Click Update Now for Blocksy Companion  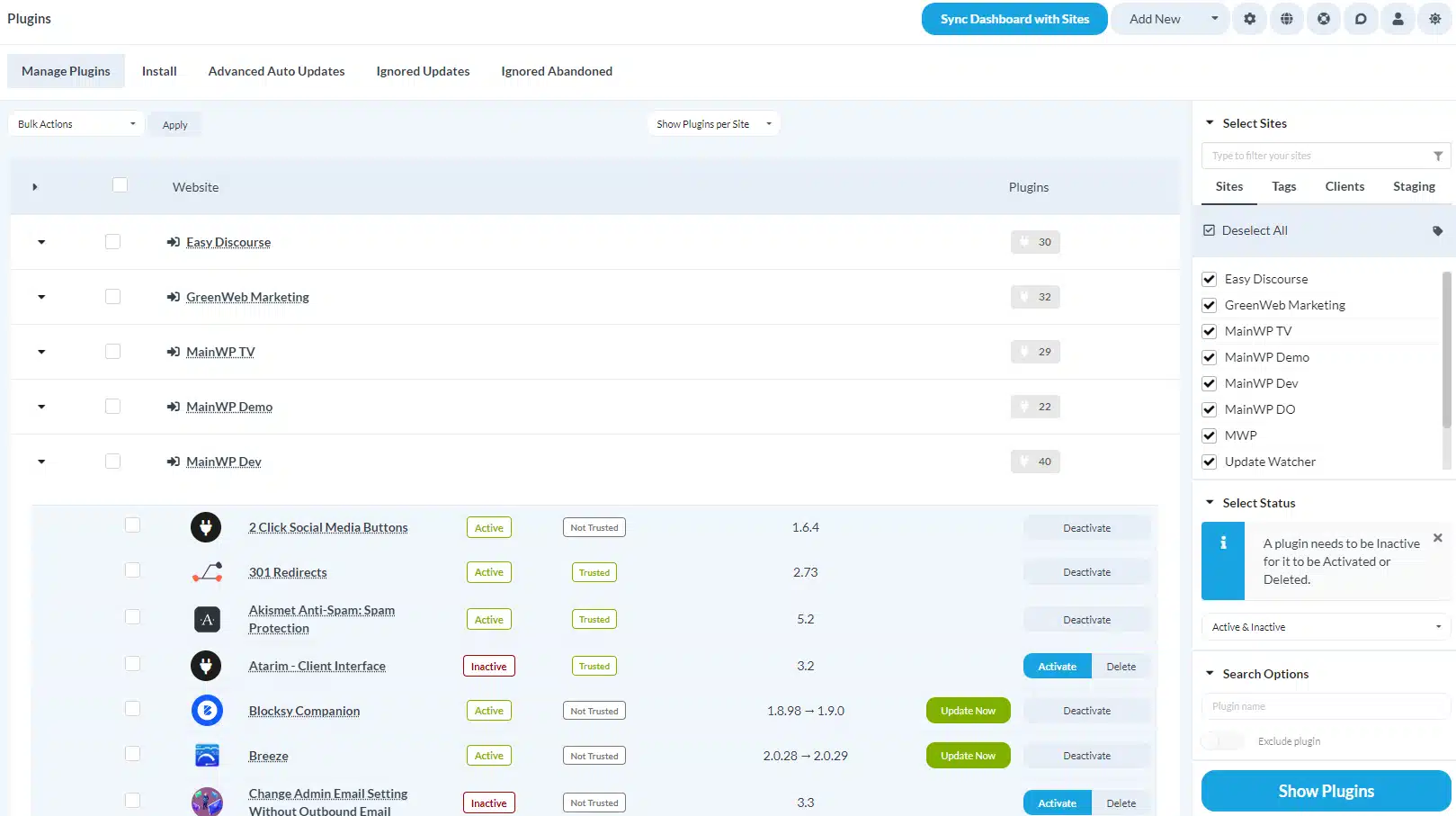pos(968,711)
